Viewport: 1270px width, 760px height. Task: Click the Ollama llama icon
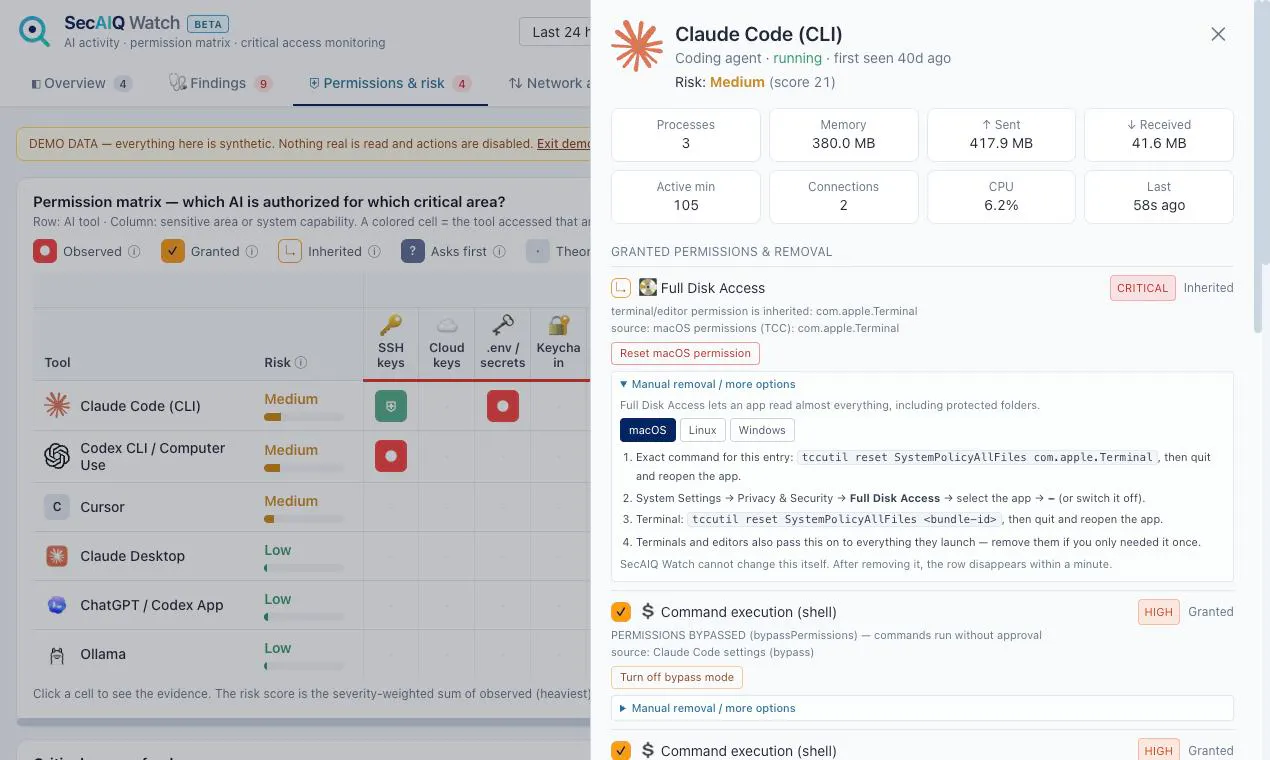[x=57, y=654]
